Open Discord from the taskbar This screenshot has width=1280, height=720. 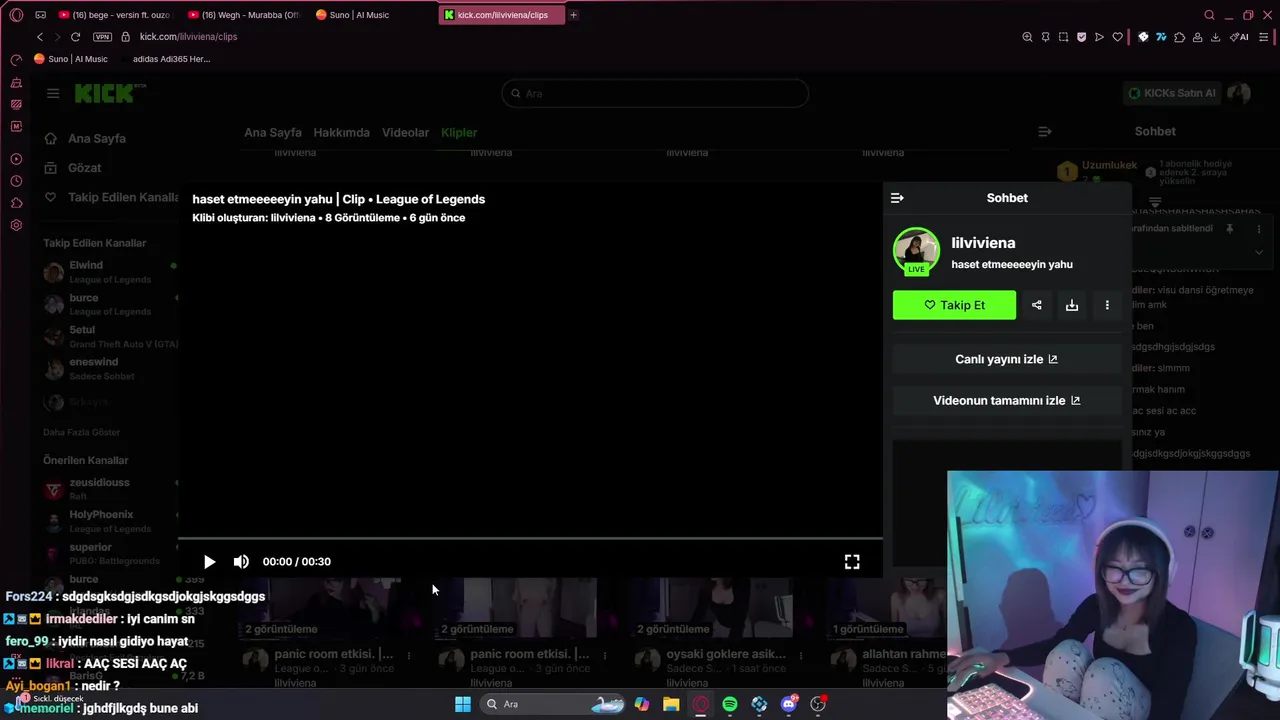[789, 704]
